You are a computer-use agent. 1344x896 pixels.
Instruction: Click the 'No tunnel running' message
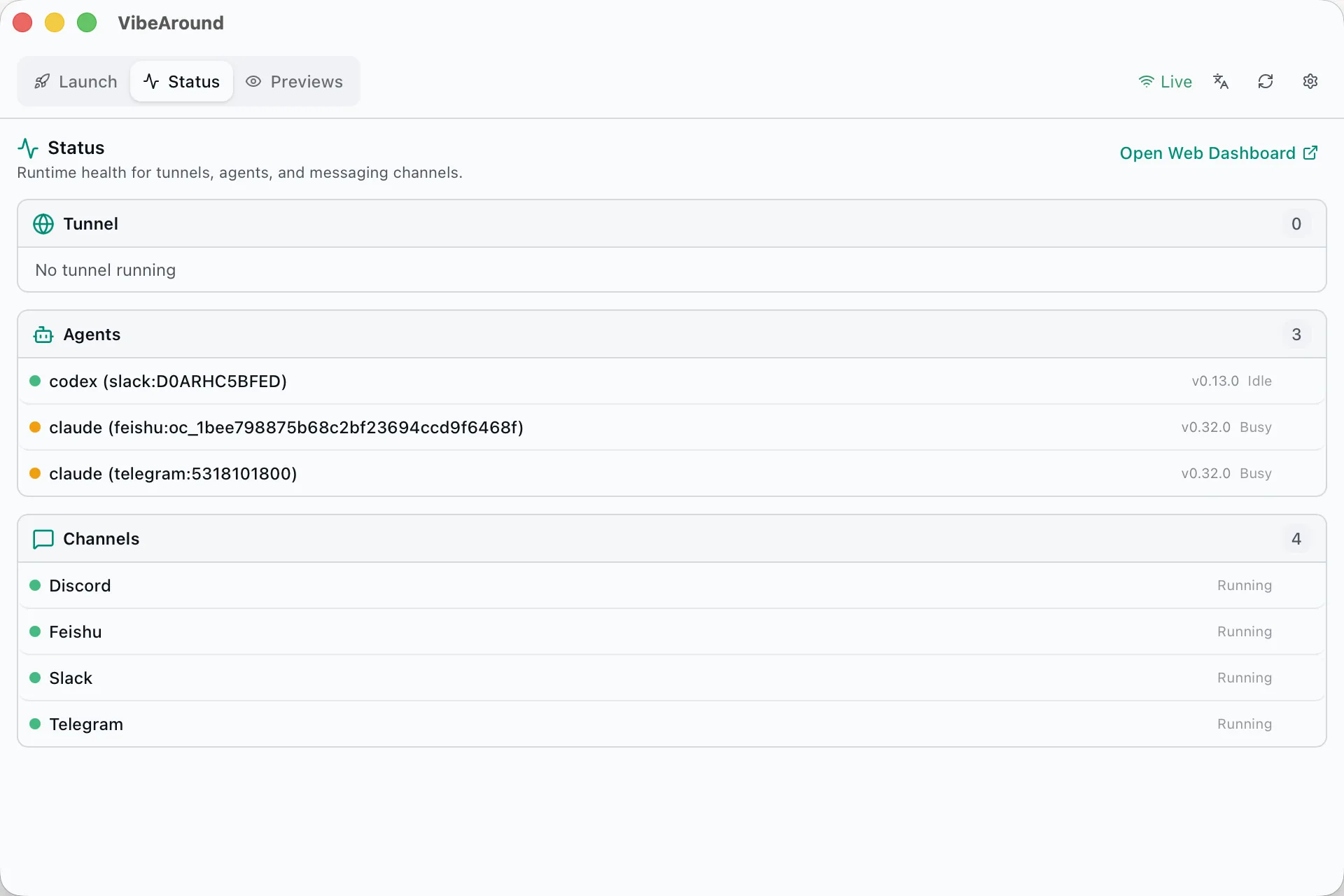click(x=106, y=270)
